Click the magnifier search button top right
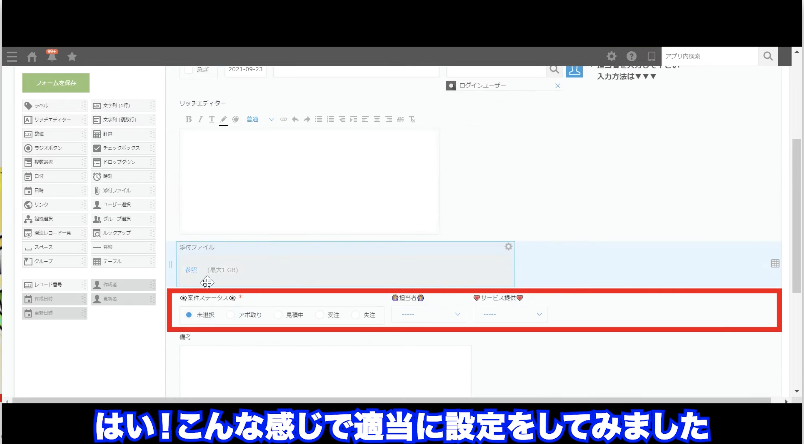The image size is (804, 444). click(x=768, y=56)
